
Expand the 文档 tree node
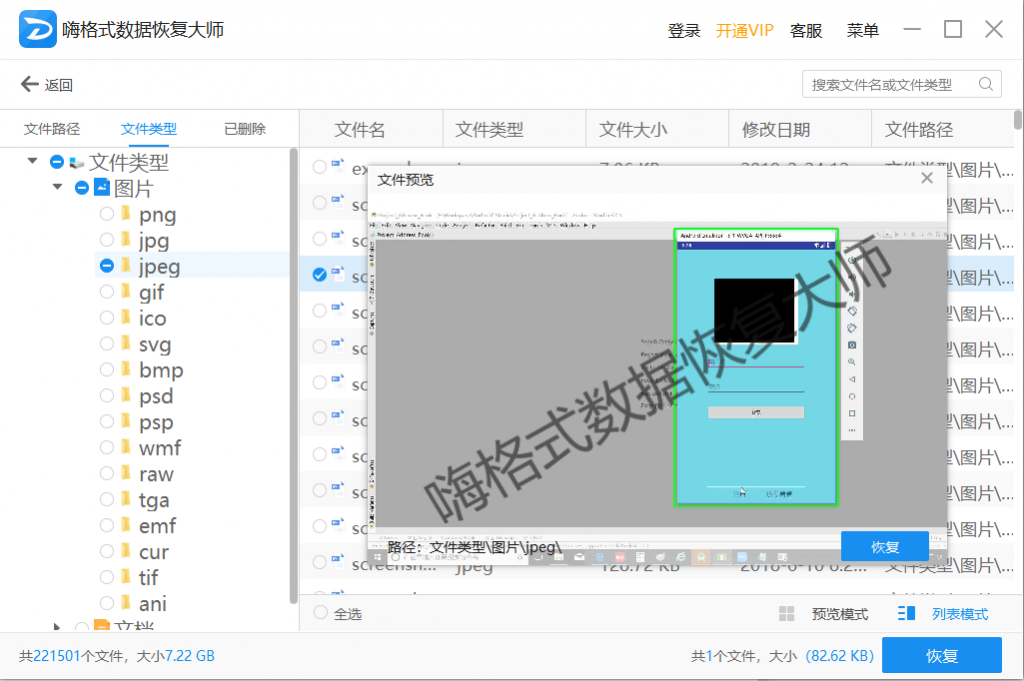click(x=57, y=627)
